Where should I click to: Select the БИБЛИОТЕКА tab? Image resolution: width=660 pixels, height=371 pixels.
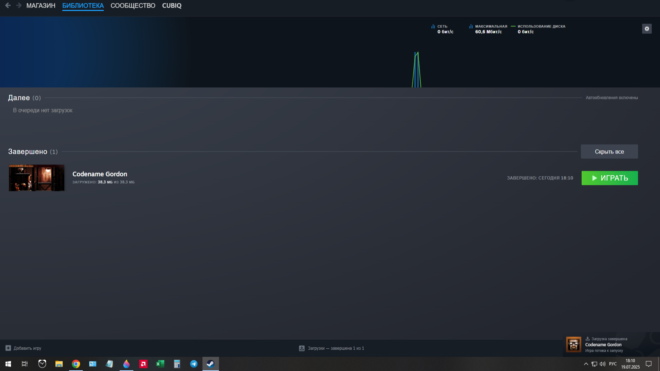click(83, 5)
